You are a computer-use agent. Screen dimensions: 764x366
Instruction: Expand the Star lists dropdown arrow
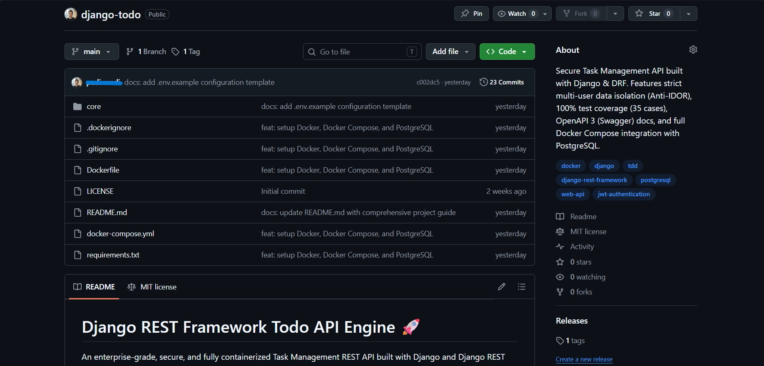688,14
